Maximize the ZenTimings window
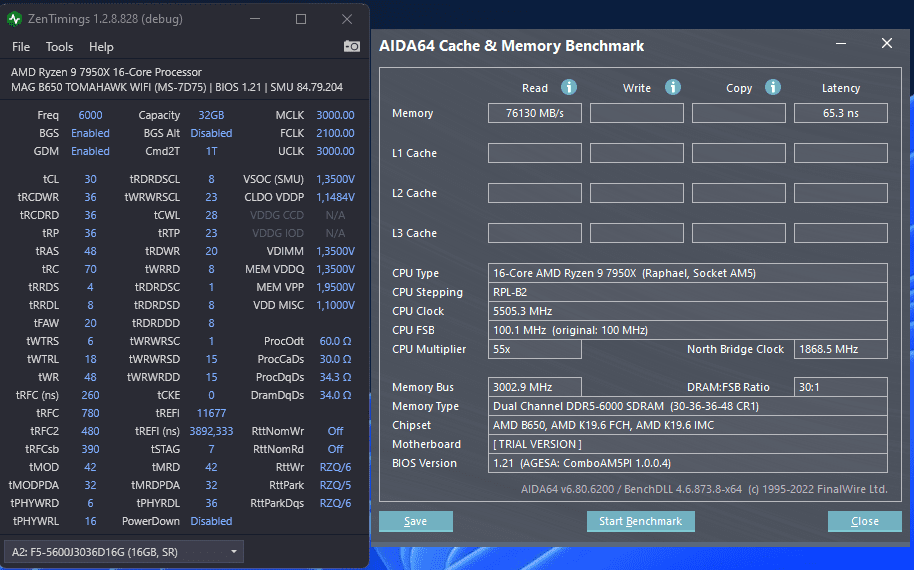The height and width of the screenshot is (570, 914). coord(301,19)
